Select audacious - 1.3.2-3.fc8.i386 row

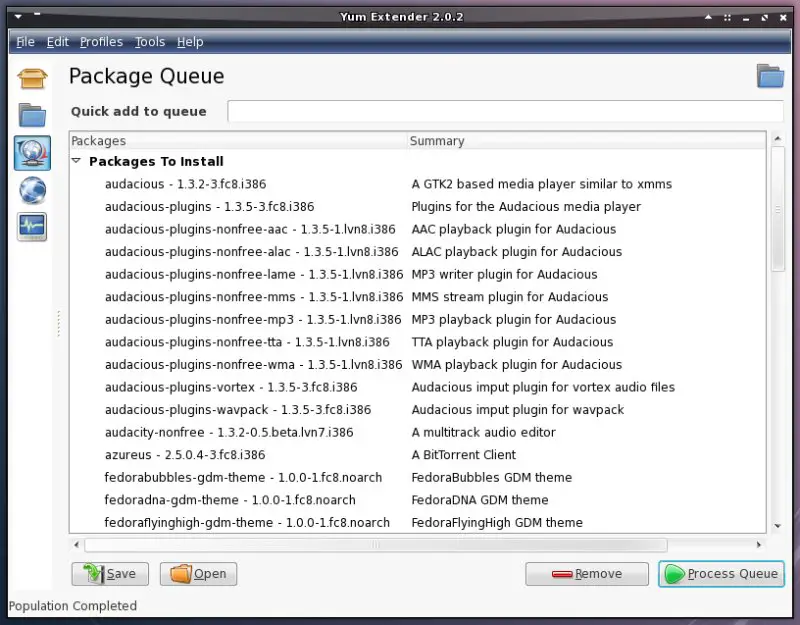tap(418, 184)
